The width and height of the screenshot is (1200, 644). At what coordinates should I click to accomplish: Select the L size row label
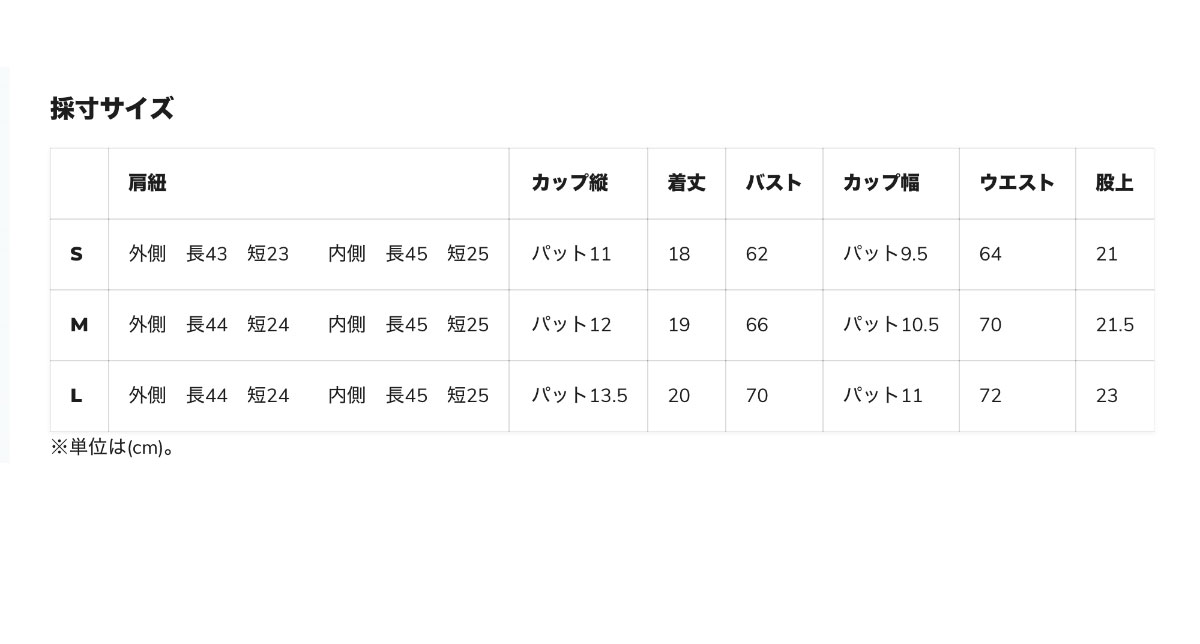pos(76,396)
